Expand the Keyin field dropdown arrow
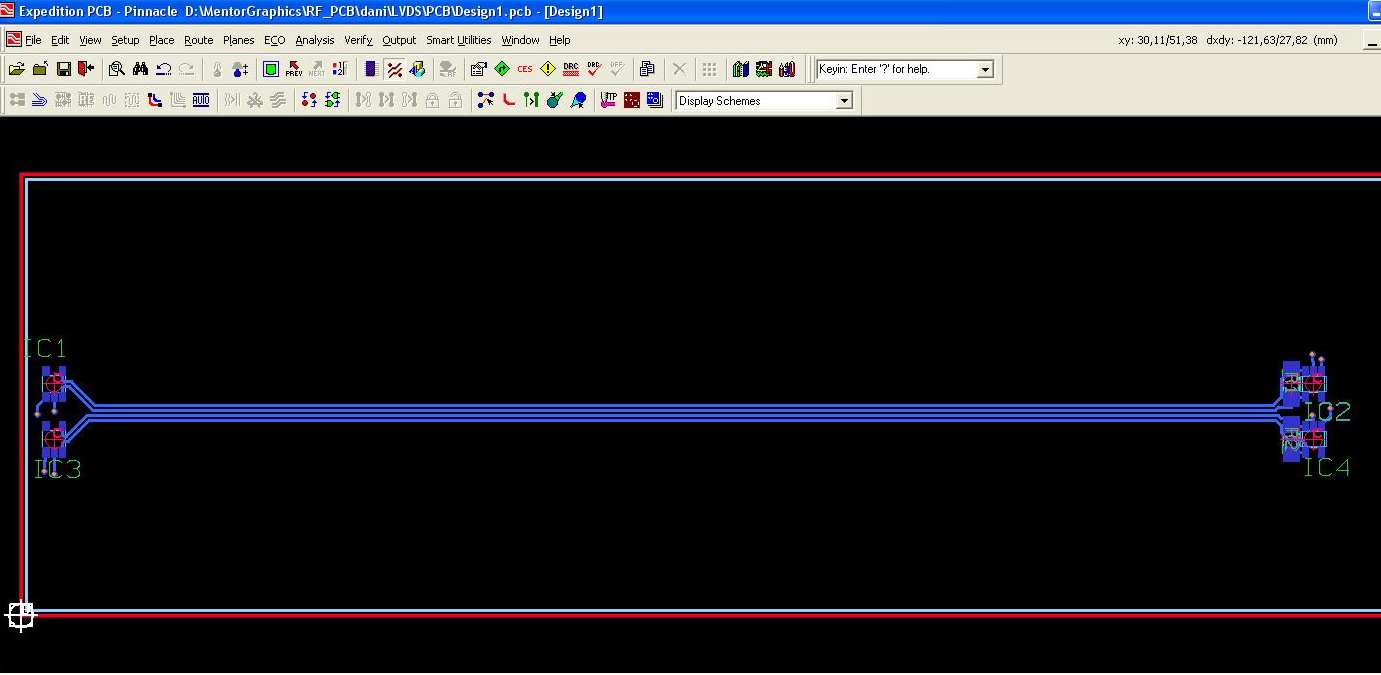1381x675 pixels. point(985,70)
